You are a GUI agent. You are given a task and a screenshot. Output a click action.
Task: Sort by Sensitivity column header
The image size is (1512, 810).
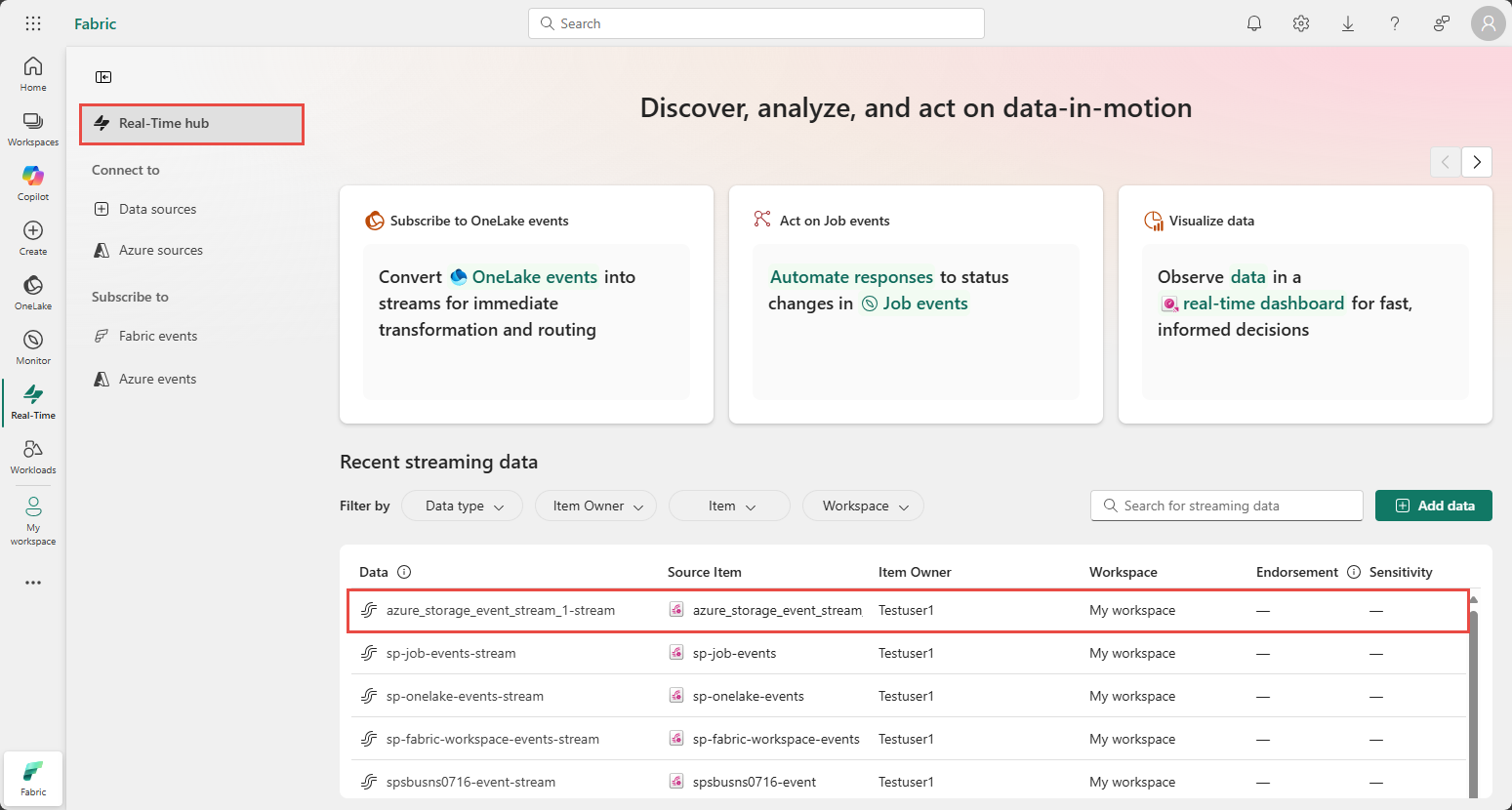tap(1401, 572)
